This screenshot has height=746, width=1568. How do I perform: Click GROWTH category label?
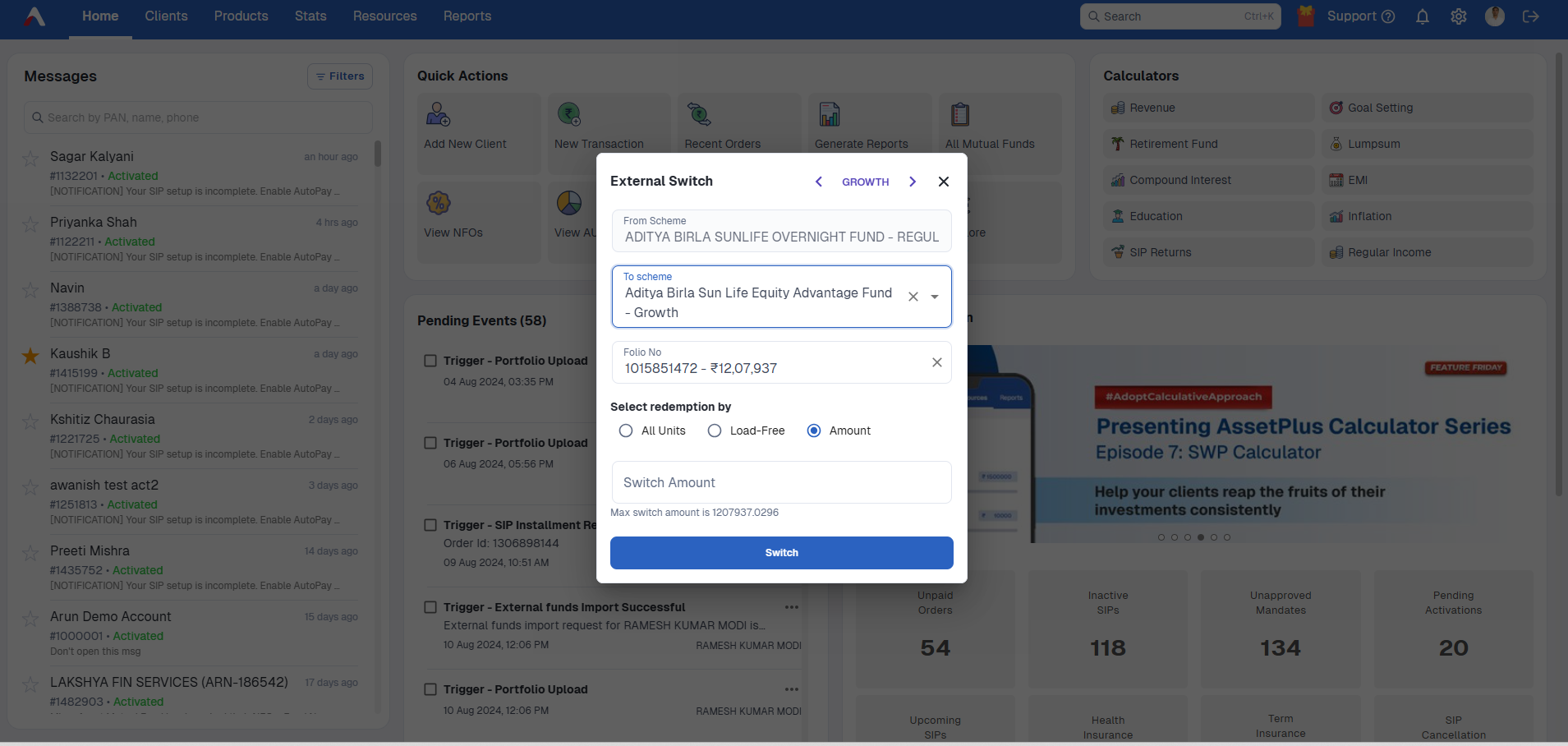click(x=866, y=182)
